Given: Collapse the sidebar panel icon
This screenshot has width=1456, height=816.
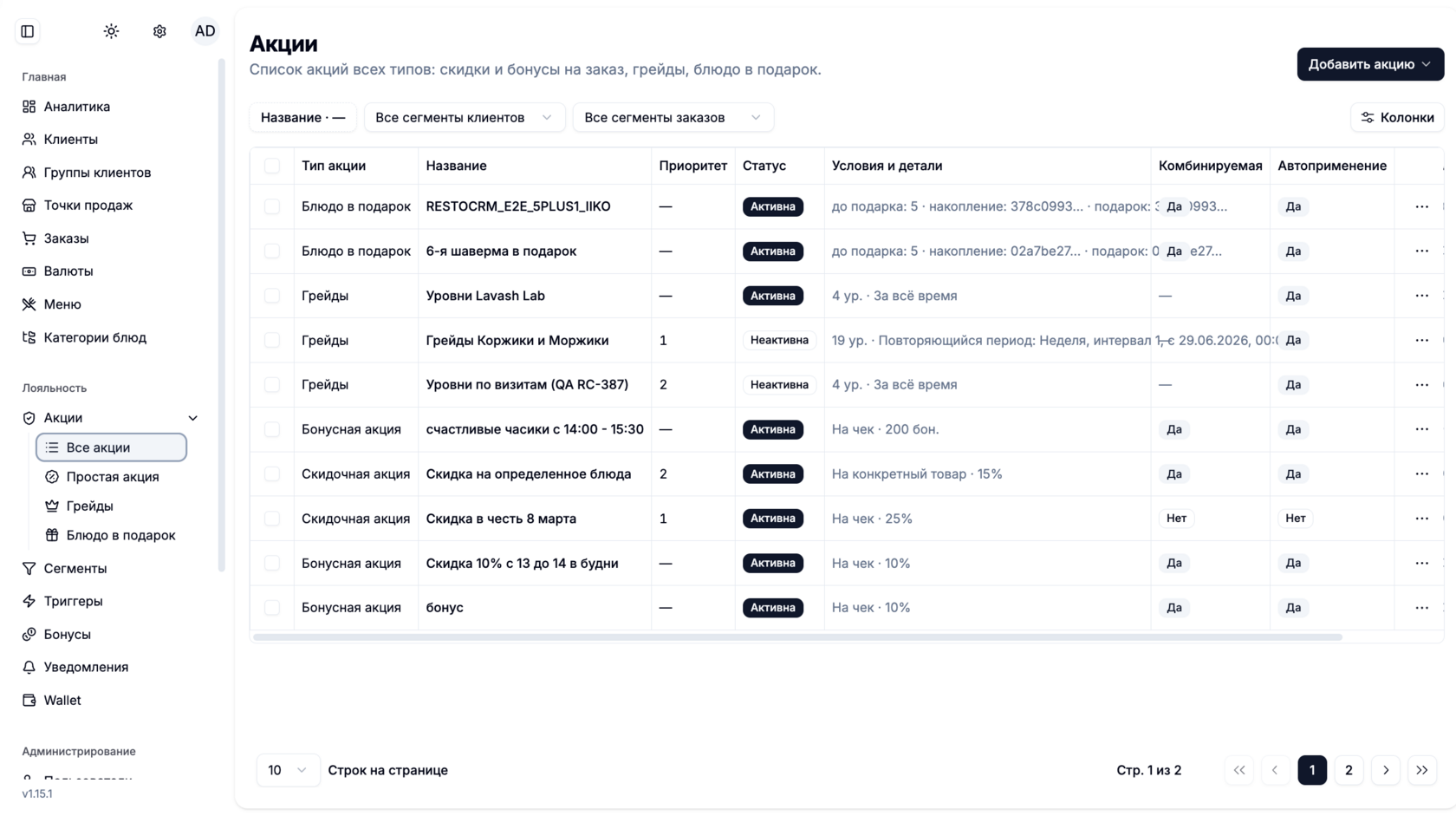Looking at the screenshot, I should [28, 31].
